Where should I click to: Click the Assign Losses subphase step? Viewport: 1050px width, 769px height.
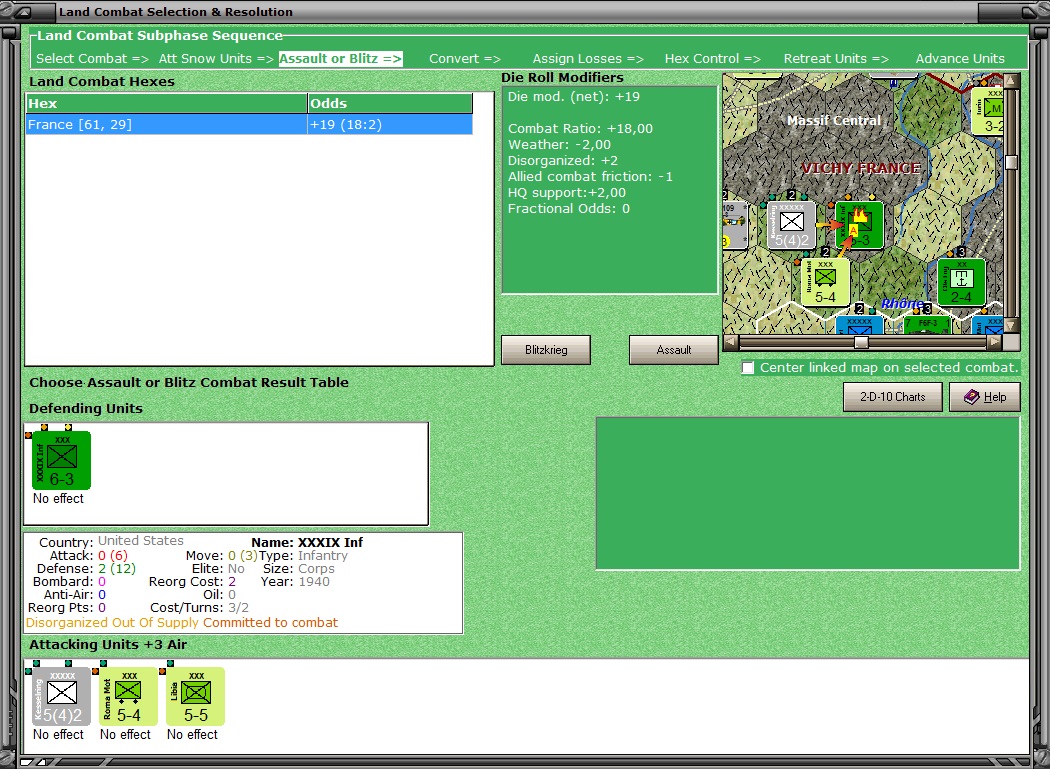coord(588,58)
